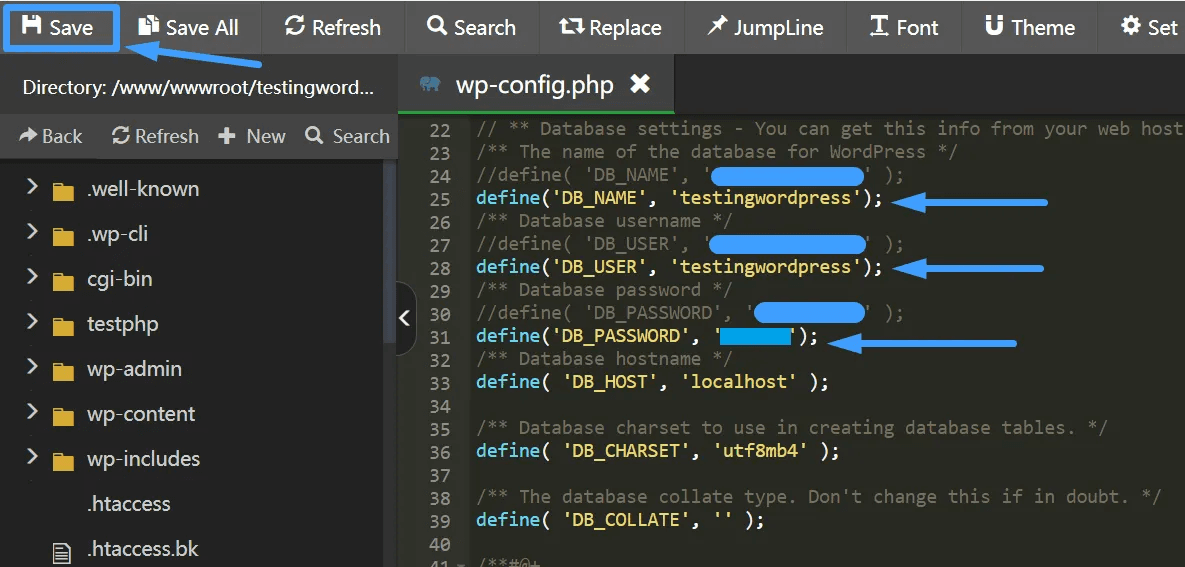Expand the .wp-cli folder chevron
The height and width of the screenshot is (567, 1185).
pos(32,231)
